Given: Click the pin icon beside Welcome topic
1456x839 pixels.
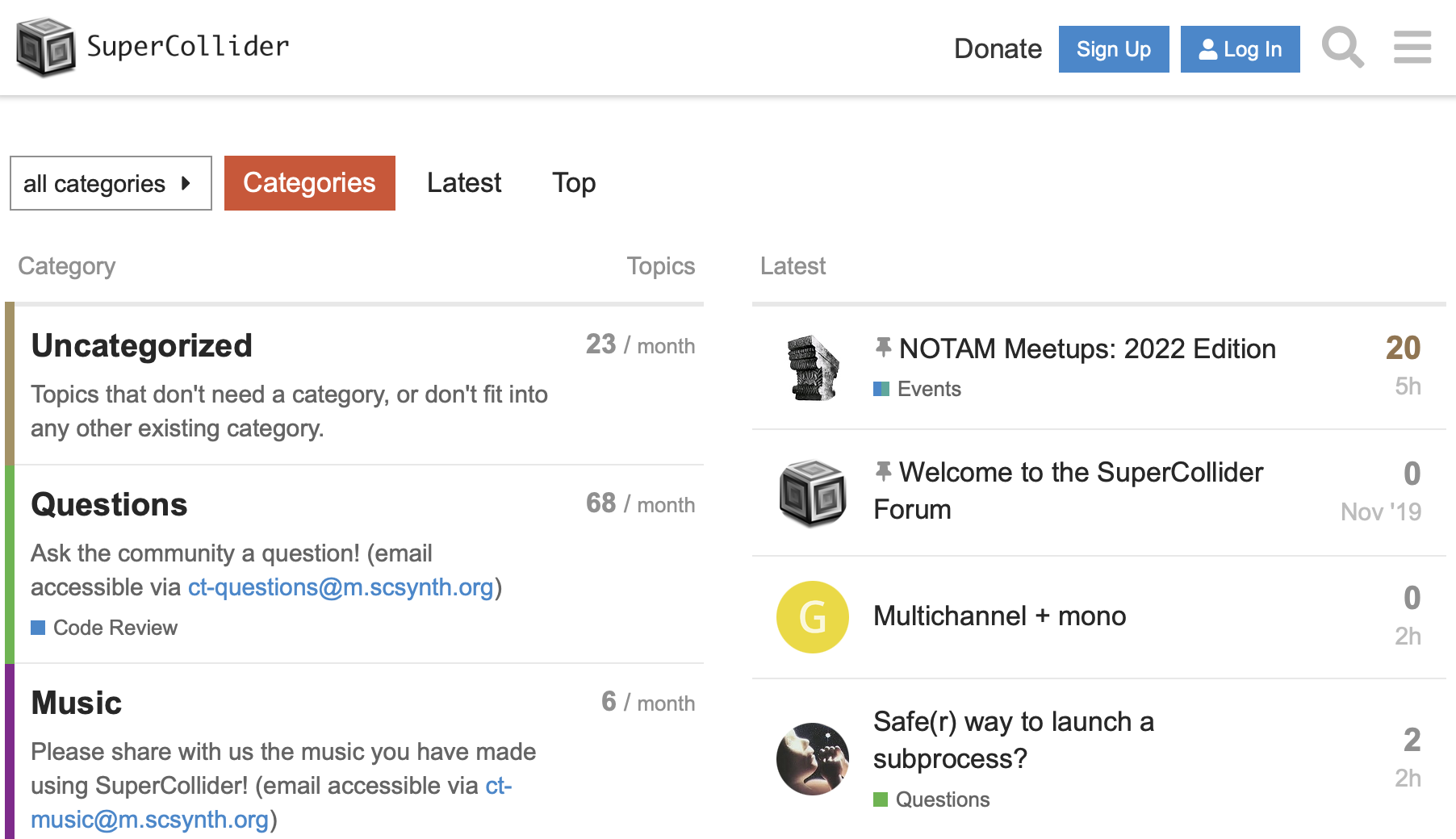Looking at the screenshot, I should click(x=884, y=471).
